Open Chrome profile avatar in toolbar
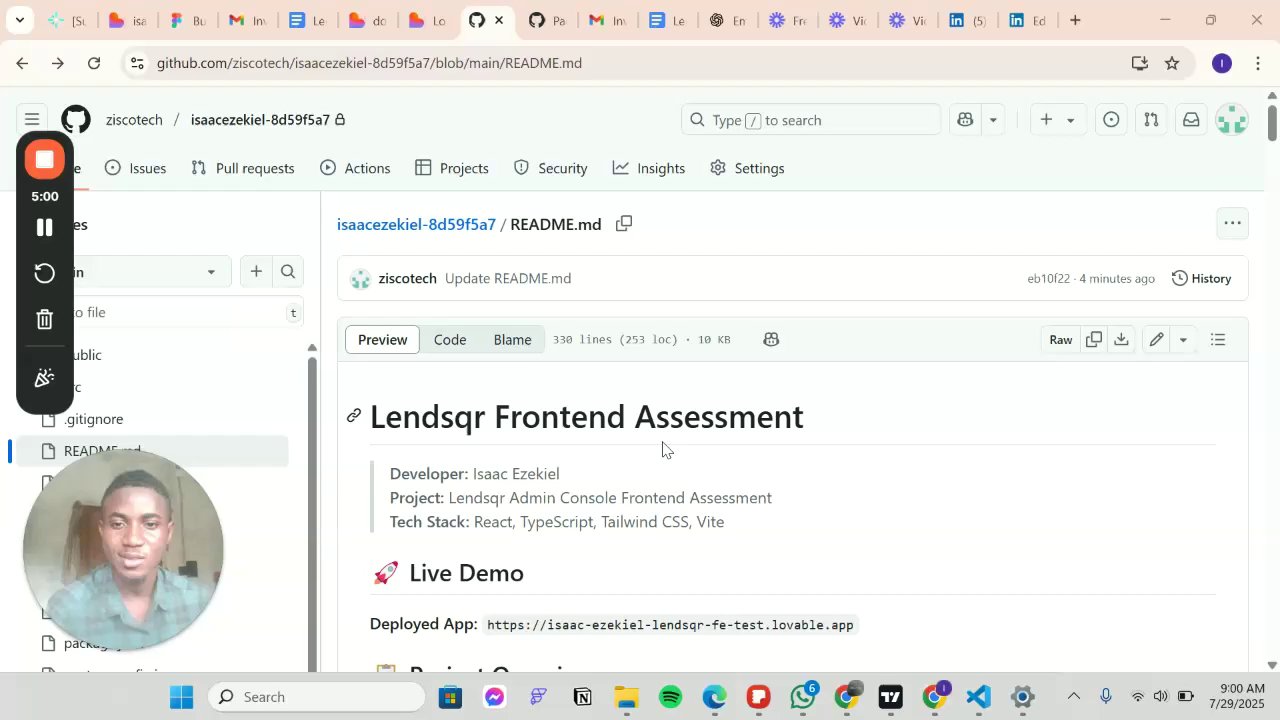Viewport: 1280px width, 720px height. point(1222,63)
